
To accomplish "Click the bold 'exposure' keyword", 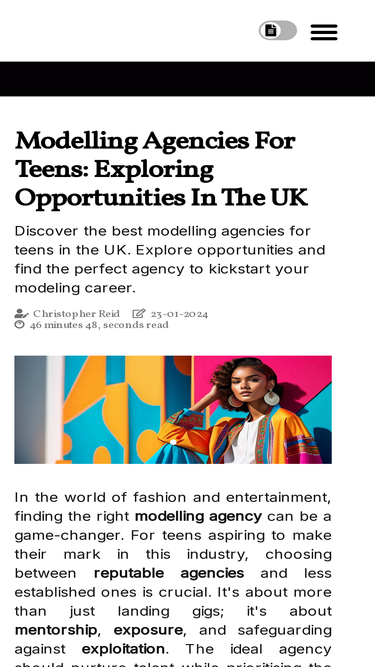I will pos(148,630).
